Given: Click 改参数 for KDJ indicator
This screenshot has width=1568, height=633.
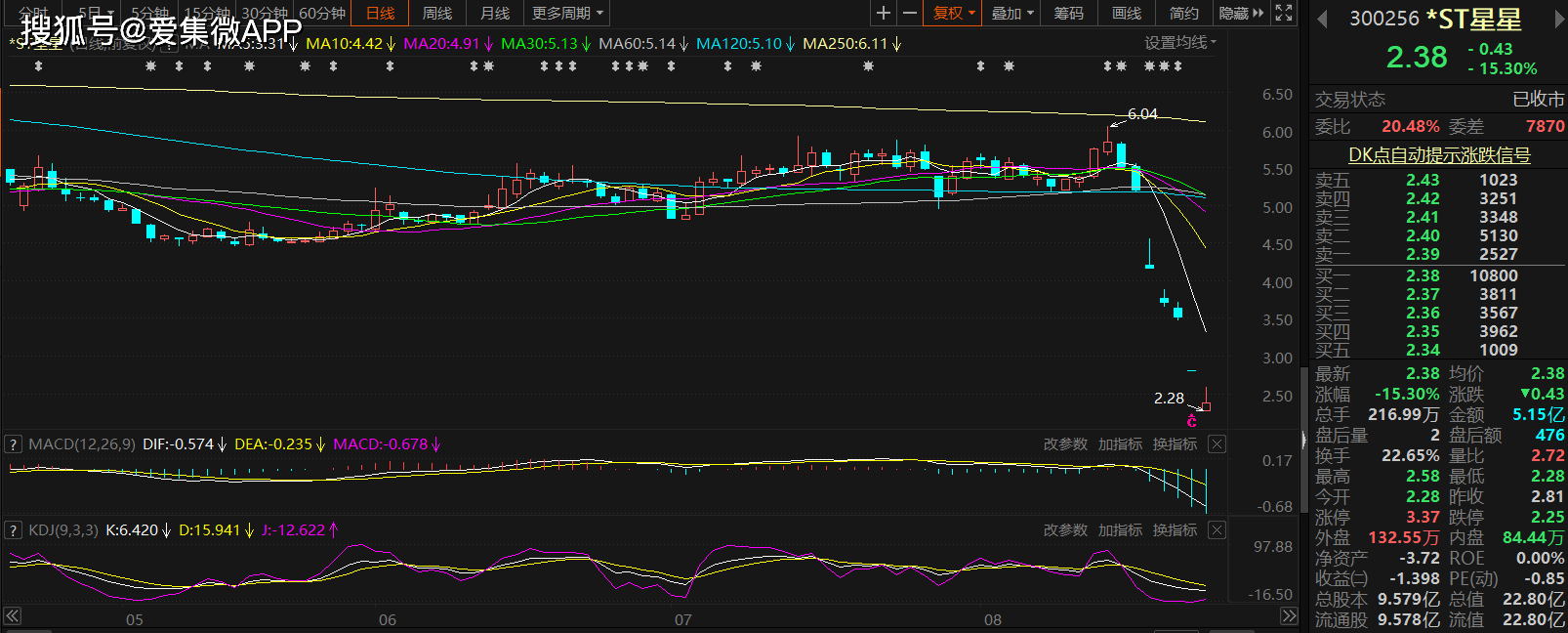Looking at the screenshot, I should pyautogui.click(x=1065, y=530).
